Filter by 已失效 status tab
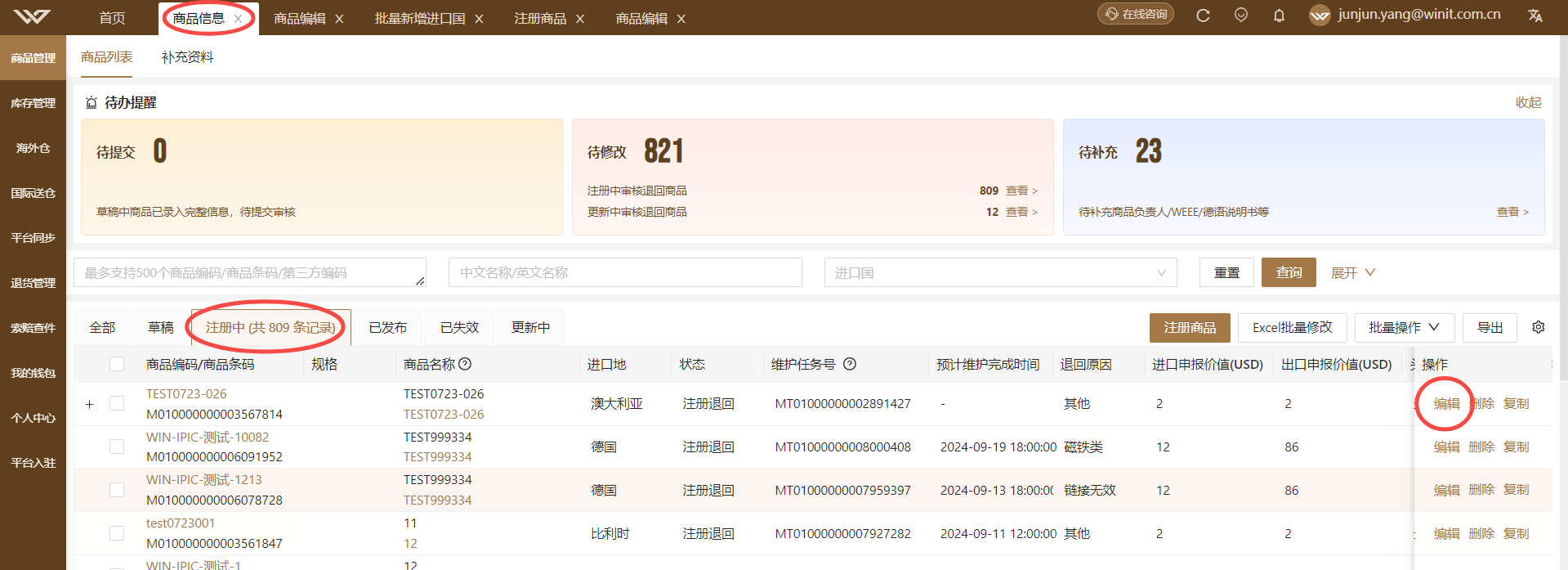The height and width of the screenshot is (570, 1568). pyautogui.click(x=459, y=327)
